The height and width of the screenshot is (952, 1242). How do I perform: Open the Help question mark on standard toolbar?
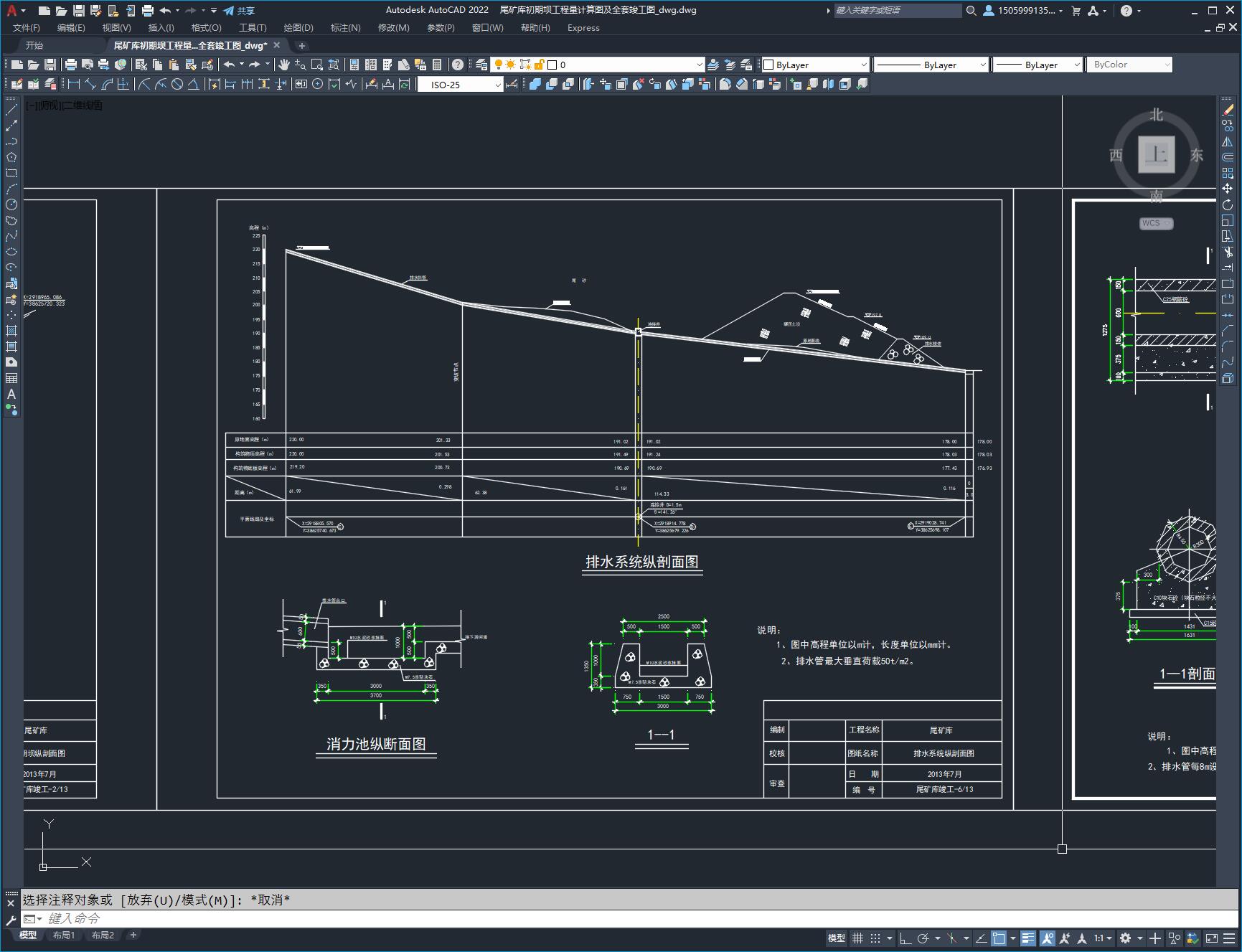[458, 65]
